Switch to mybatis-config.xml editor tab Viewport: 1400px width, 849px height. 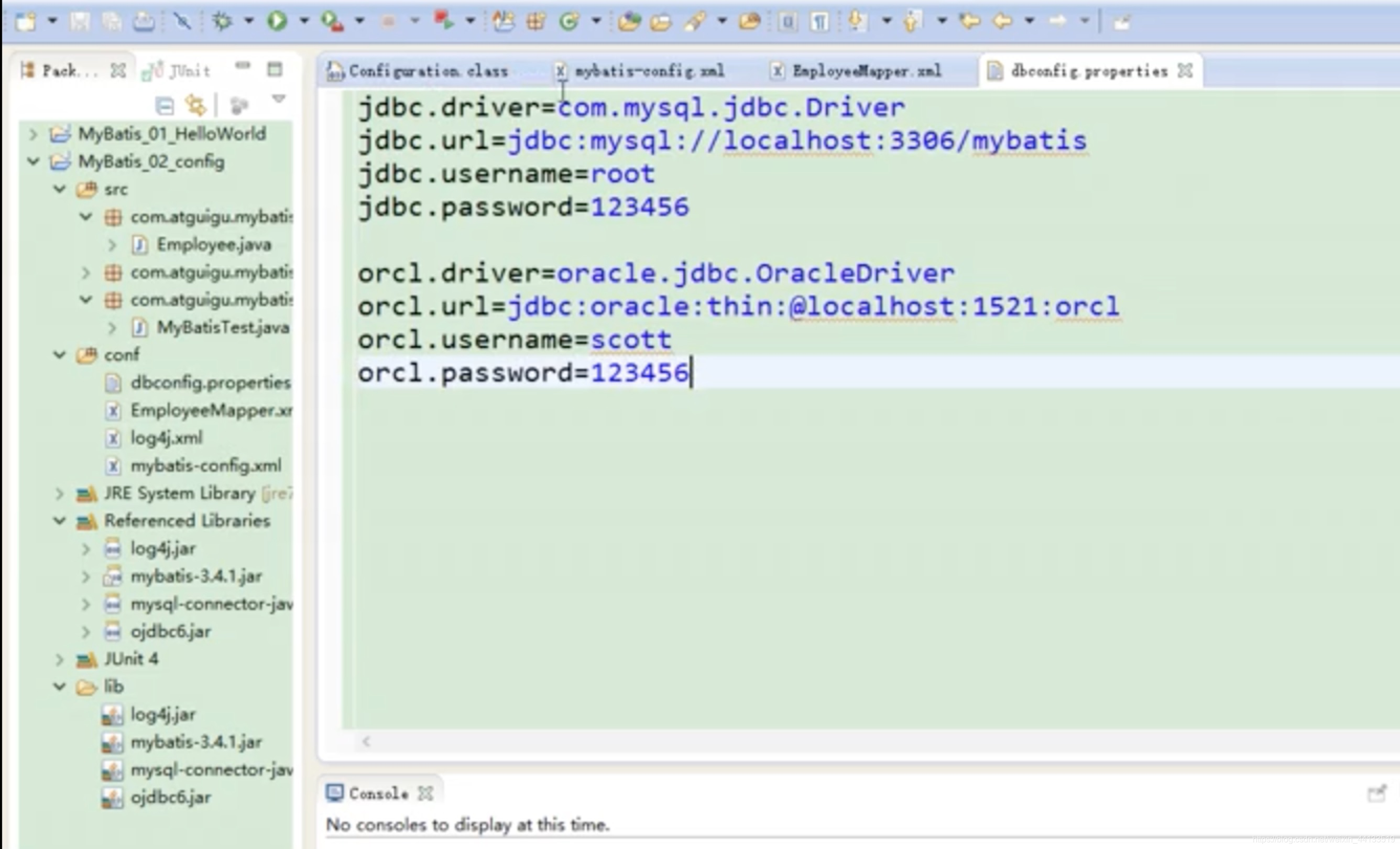[x=640, y=71]
